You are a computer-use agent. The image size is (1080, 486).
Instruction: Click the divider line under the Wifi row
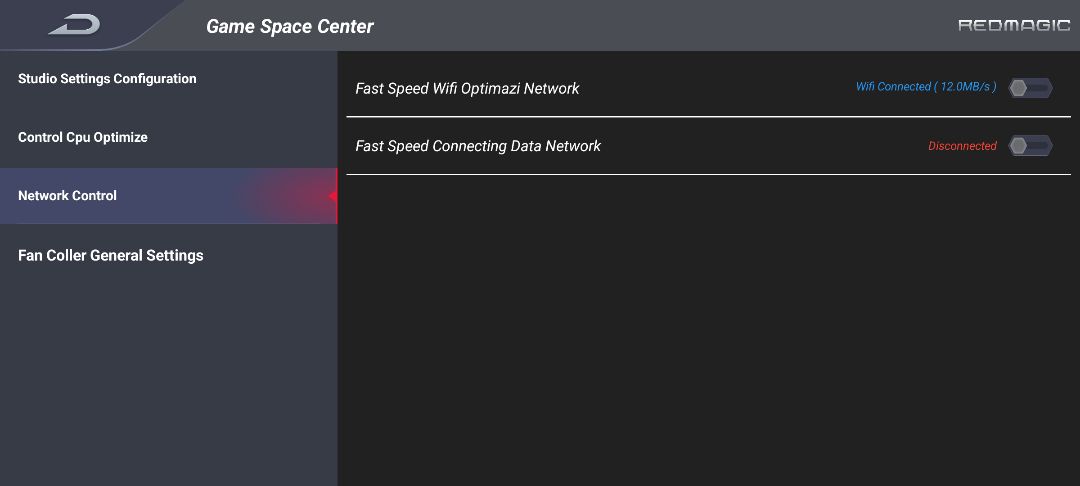708,117
